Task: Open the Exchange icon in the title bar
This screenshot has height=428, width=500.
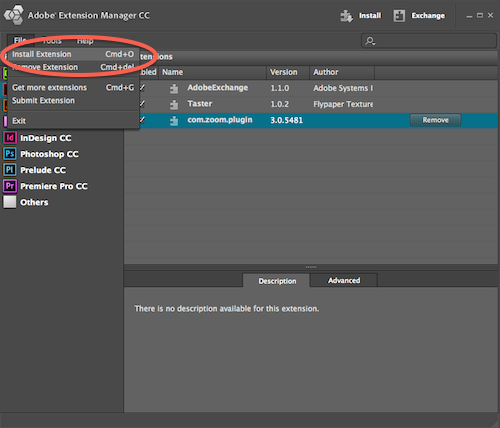Action: coord(399,16)
